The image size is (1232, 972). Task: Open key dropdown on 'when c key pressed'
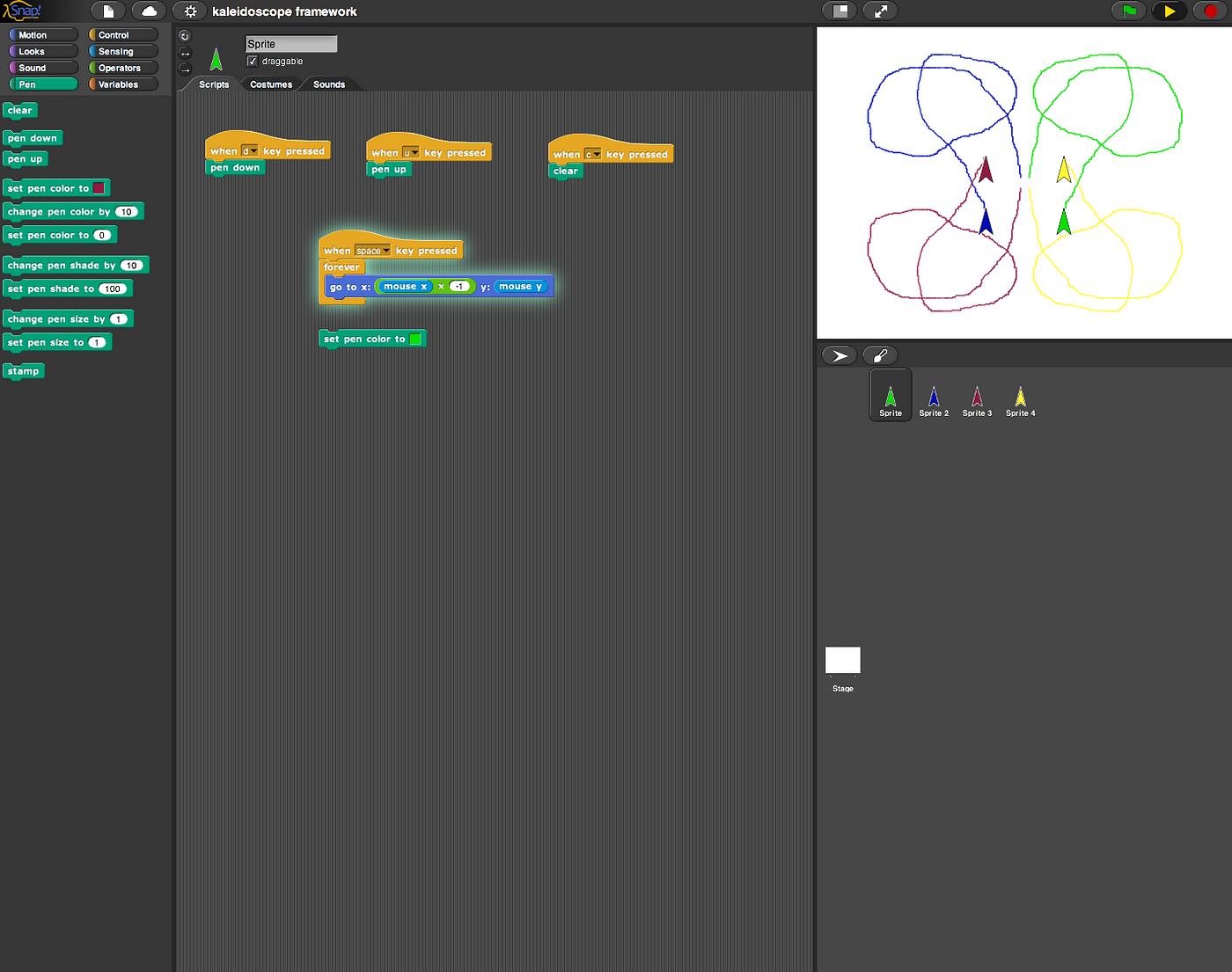[x=593, y=155]
